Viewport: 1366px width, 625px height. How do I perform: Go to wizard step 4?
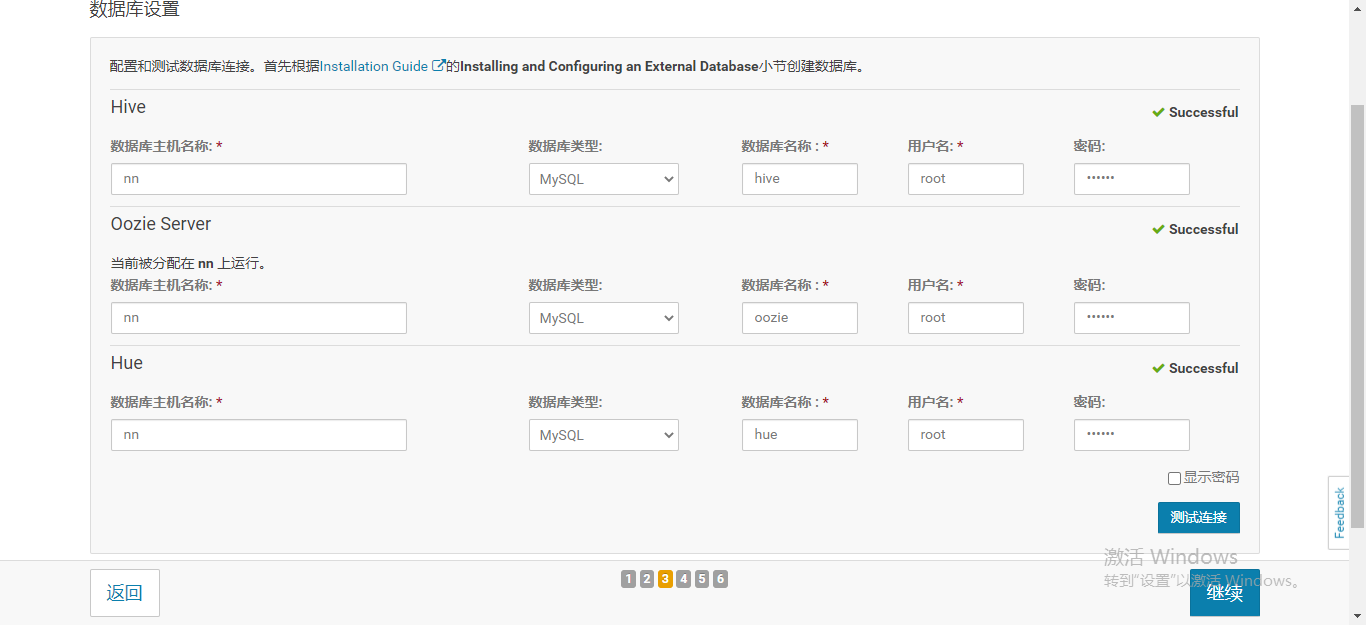click(x=683, y=579)
